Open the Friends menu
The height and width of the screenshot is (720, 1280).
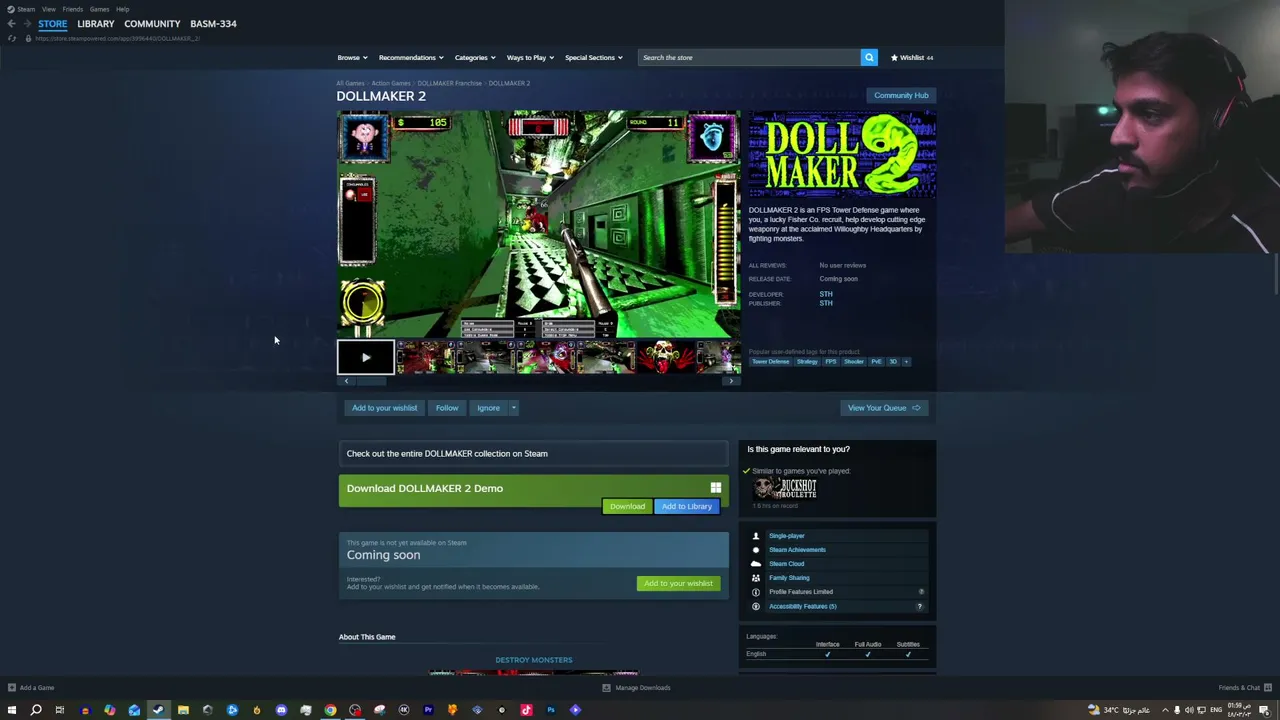pos(73,9)
